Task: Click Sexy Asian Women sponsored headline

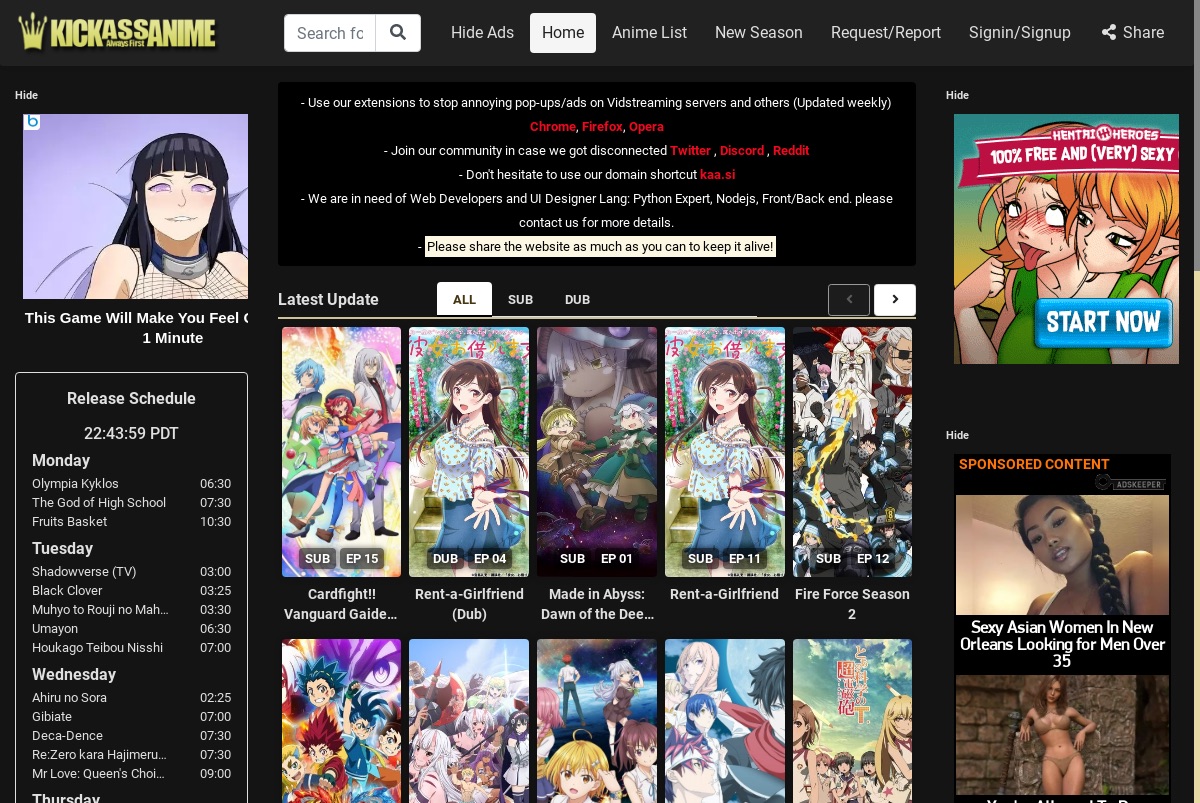Action: 1062,644
